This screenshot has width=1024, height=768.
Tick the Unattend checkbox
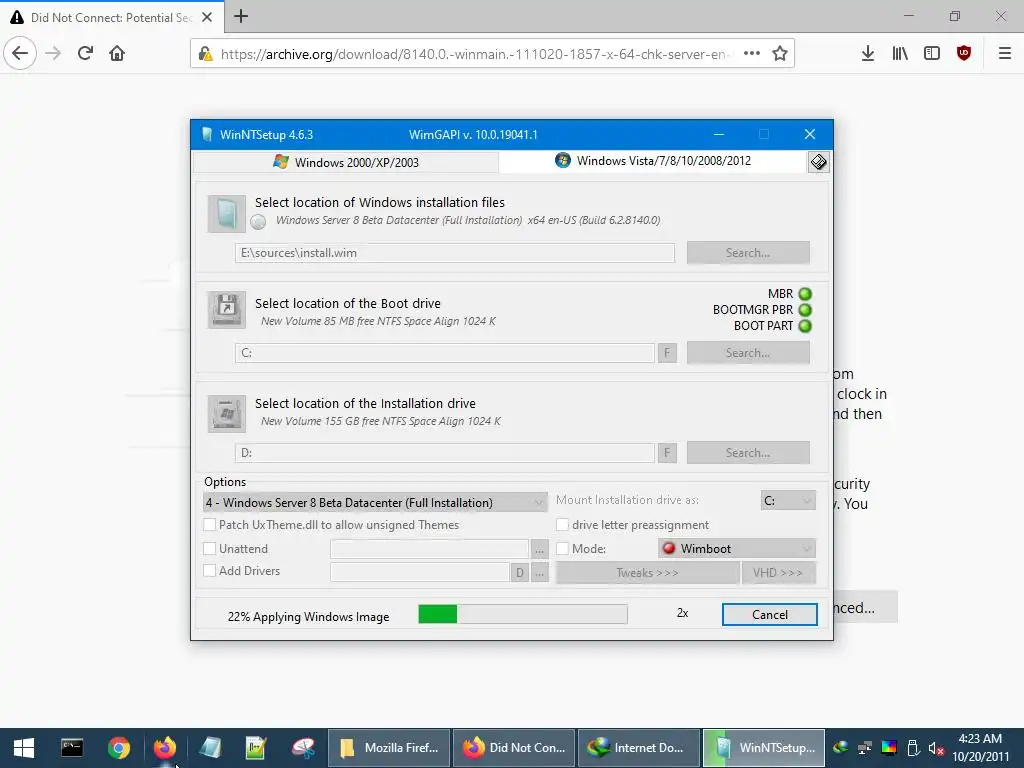coord(210,549)
